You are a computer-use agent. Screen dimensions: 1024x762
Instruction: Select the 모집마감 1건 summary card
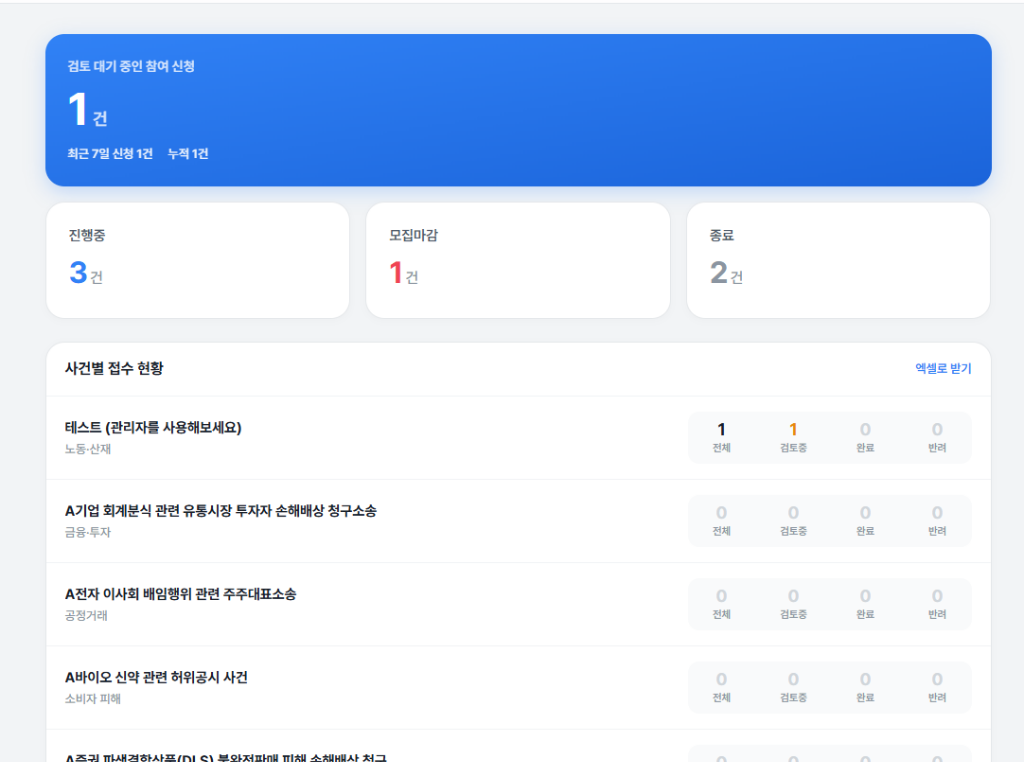(518, 261)
